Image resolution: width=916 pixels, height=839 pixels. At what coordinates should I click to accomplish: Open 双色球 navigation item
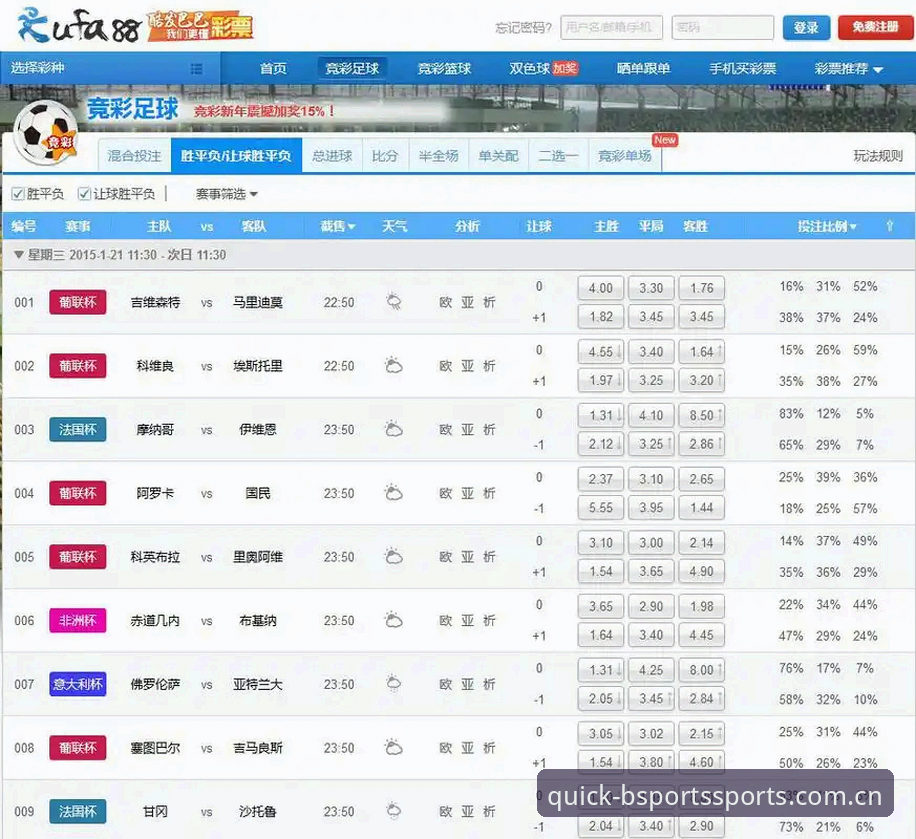[x=543, y=68]
